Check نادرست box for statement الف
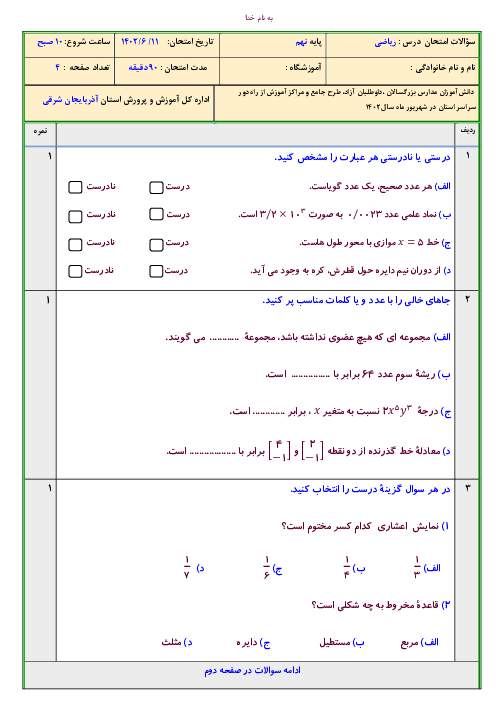Viewport: 496px width, 702px height. [75, 188]
